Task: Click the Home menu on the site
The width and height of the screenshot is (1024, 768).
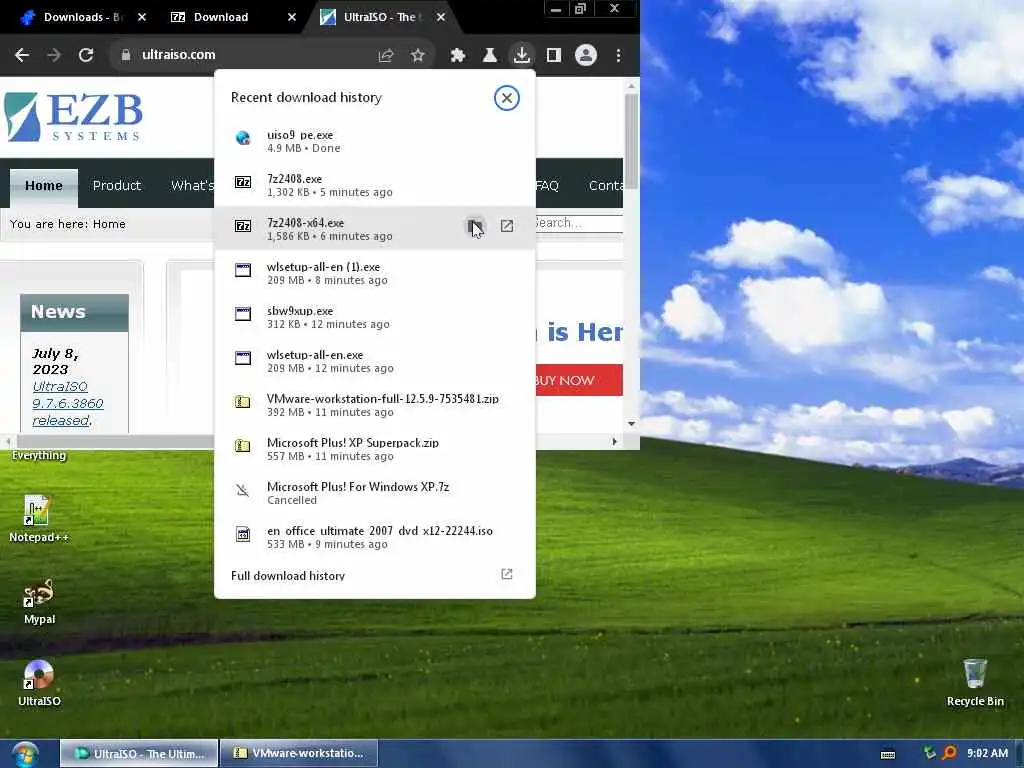Action: tap(44, 186)
